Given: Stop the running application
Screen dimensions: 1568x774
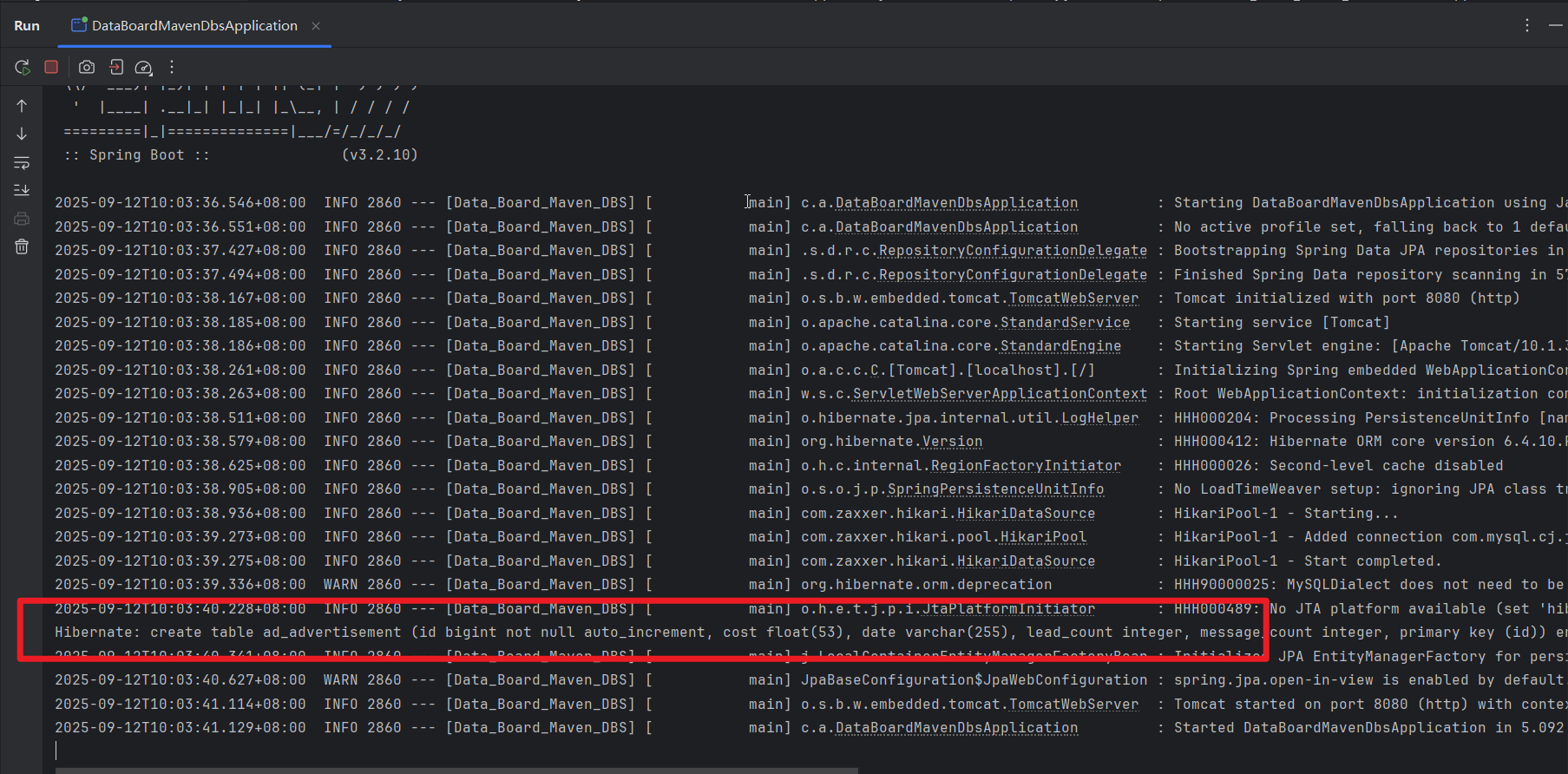Looking at the screenshot, I should 51,67.
